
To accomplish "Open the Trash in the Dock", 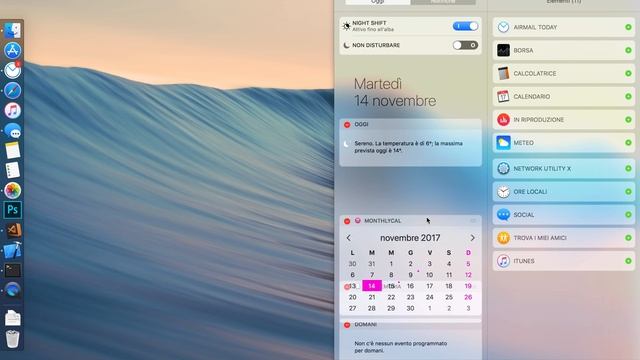I will 13,339.
